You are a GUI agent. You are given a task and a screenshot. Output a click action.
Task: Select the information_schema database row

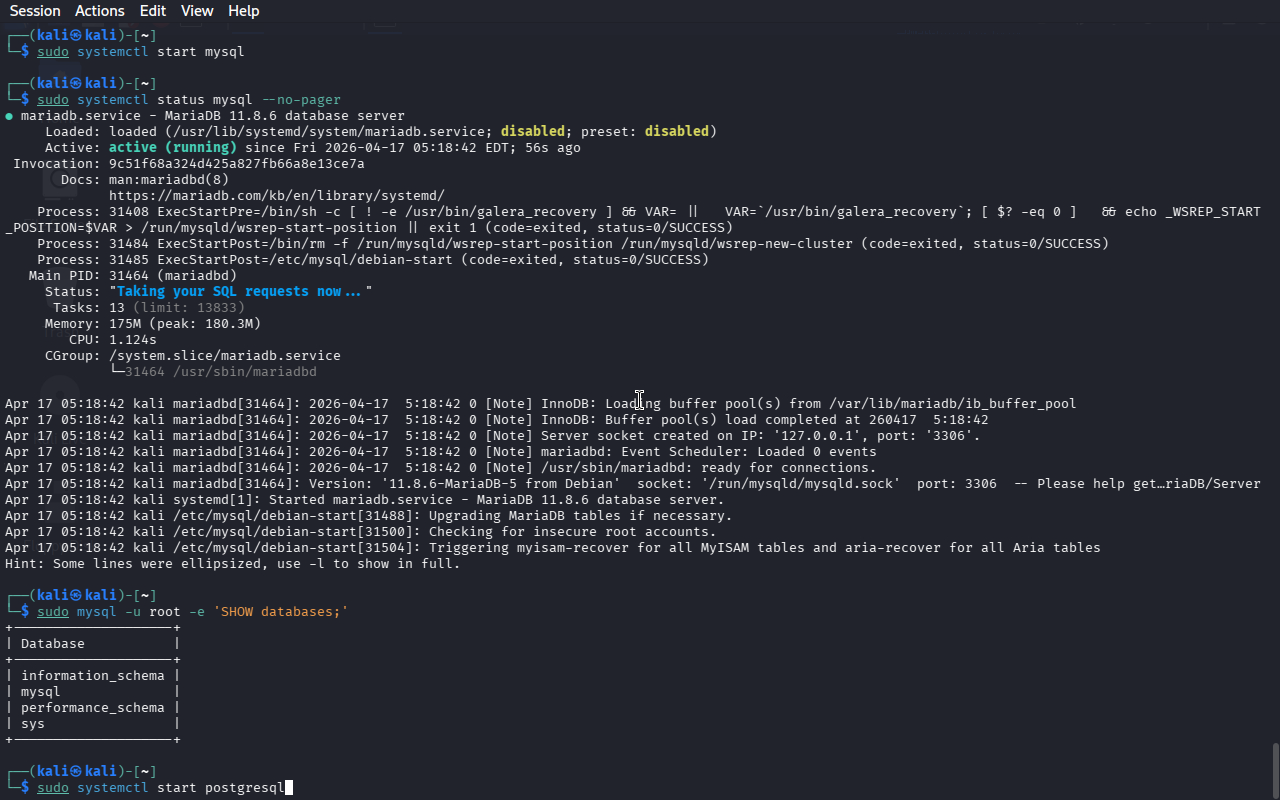click(x=92, y=676)
